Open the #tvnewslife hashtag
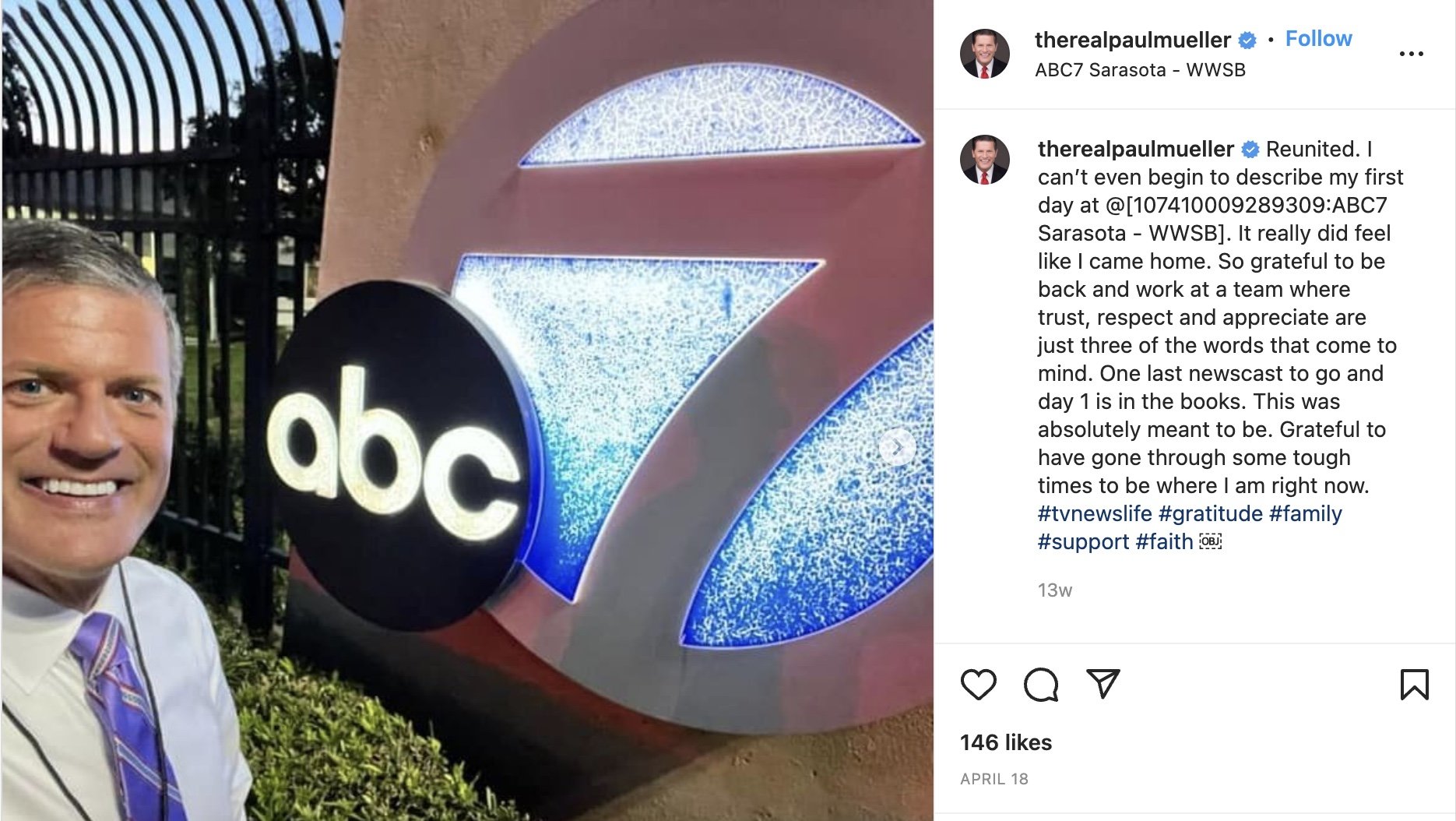The height and width of the screenshot is (821, 1456). point(1095,514)
